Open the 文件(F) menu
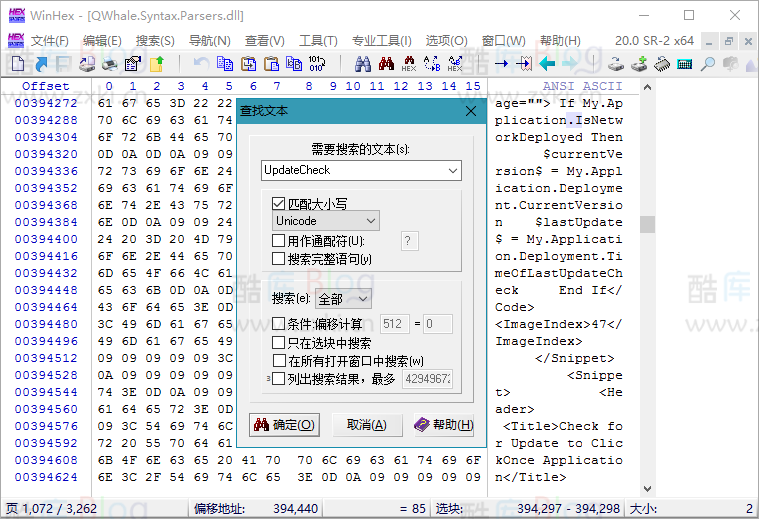This screenshot has height=519, width=759. tap(50, 41)
